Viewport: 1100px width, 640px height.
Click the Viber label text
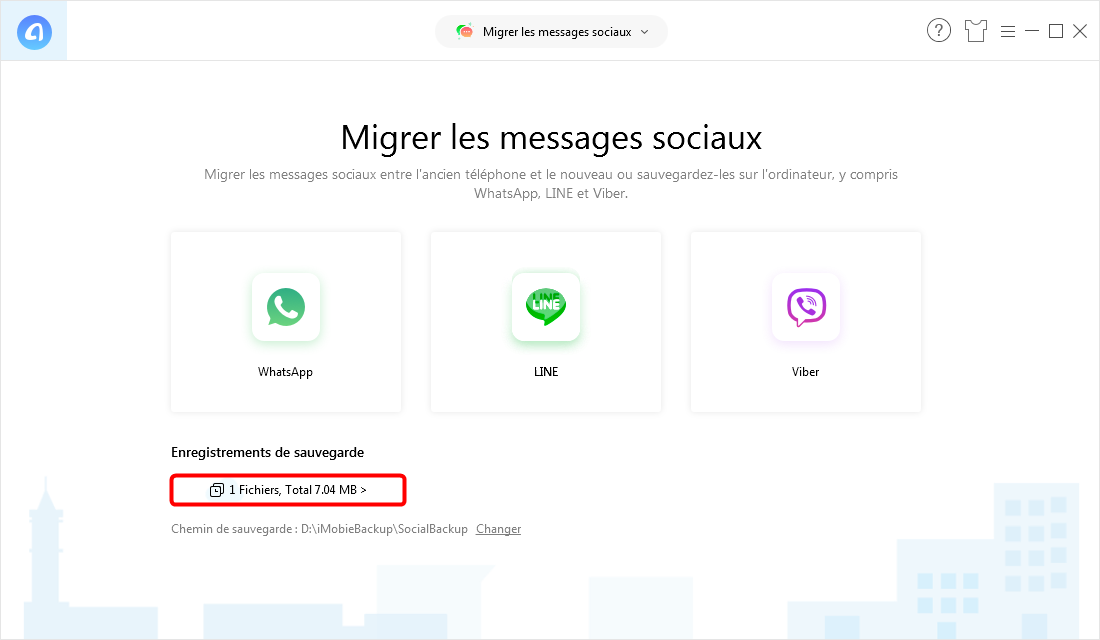(x=805, y=372)
